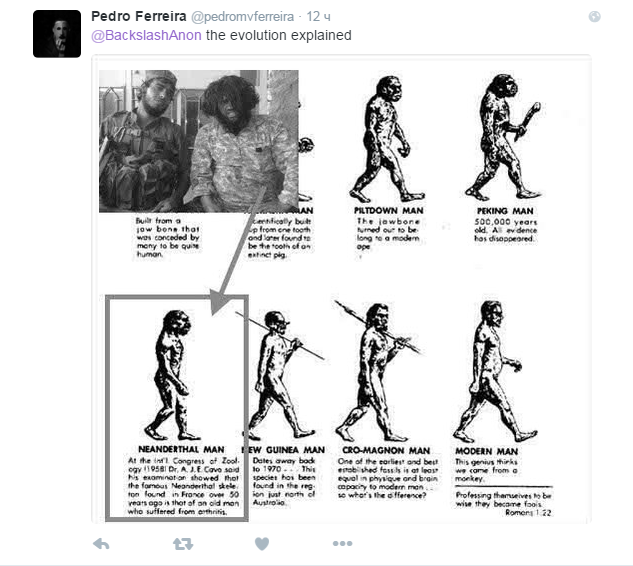
Task: Open the @BackslashAnon mention
Action: [147, 36]
